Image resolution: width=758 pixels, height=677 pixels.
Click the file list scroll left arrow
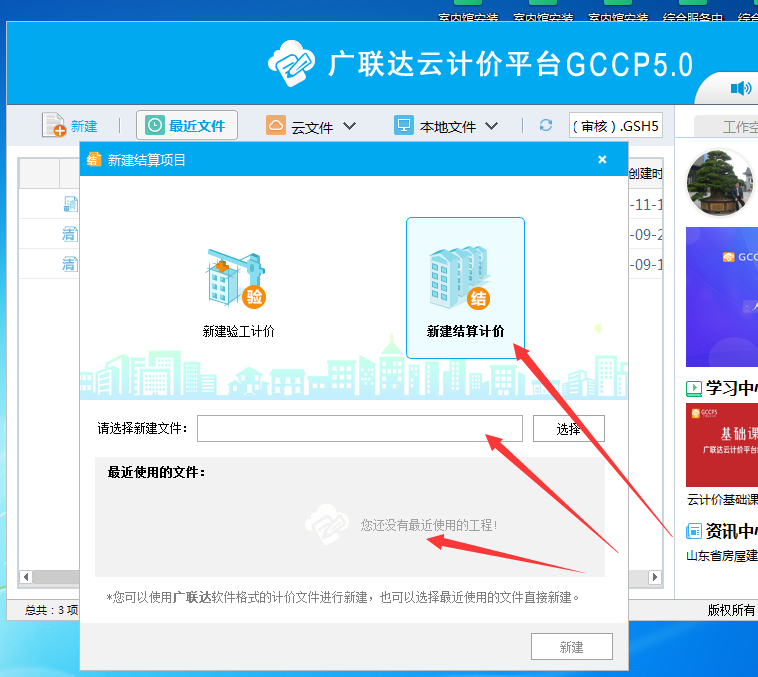[26, 576]
